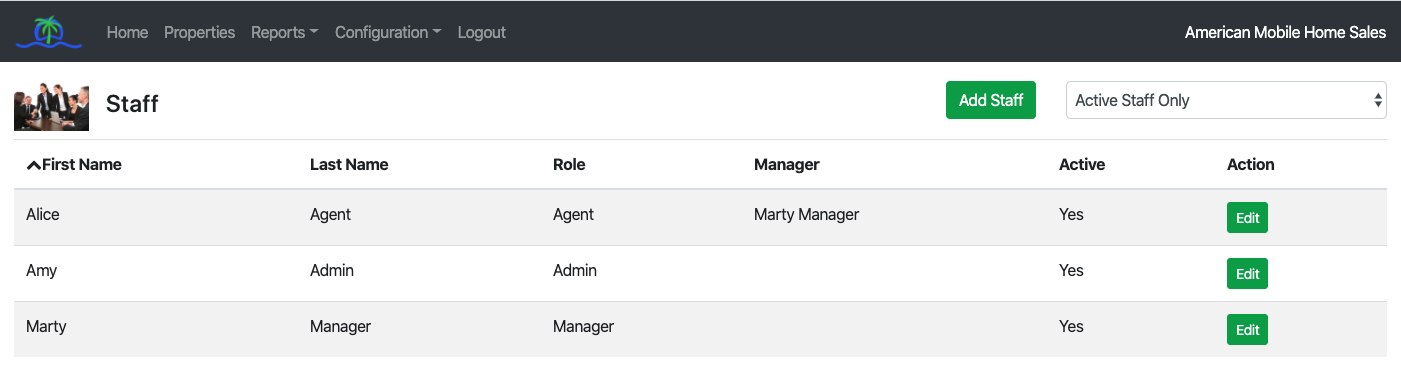Click the First Name column header text
The width and height of the screenshot is (1401, 388).
pos(82,165)
